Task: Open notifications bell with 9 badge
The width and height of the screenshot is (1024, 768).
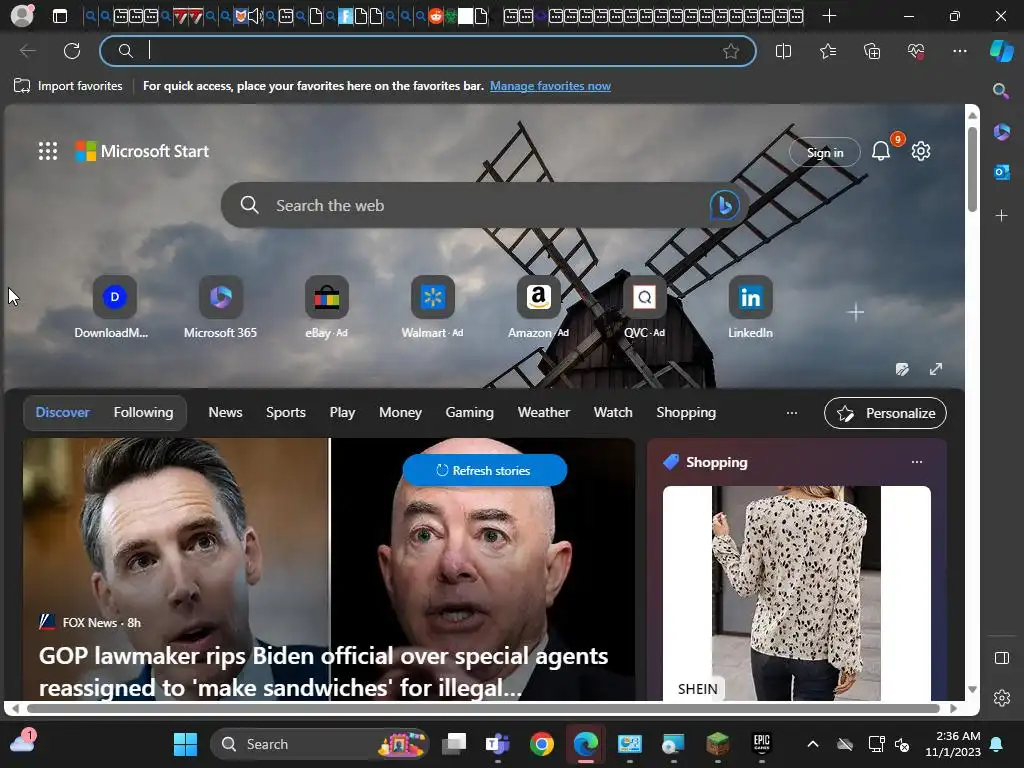Action: (x=881, y=152)
